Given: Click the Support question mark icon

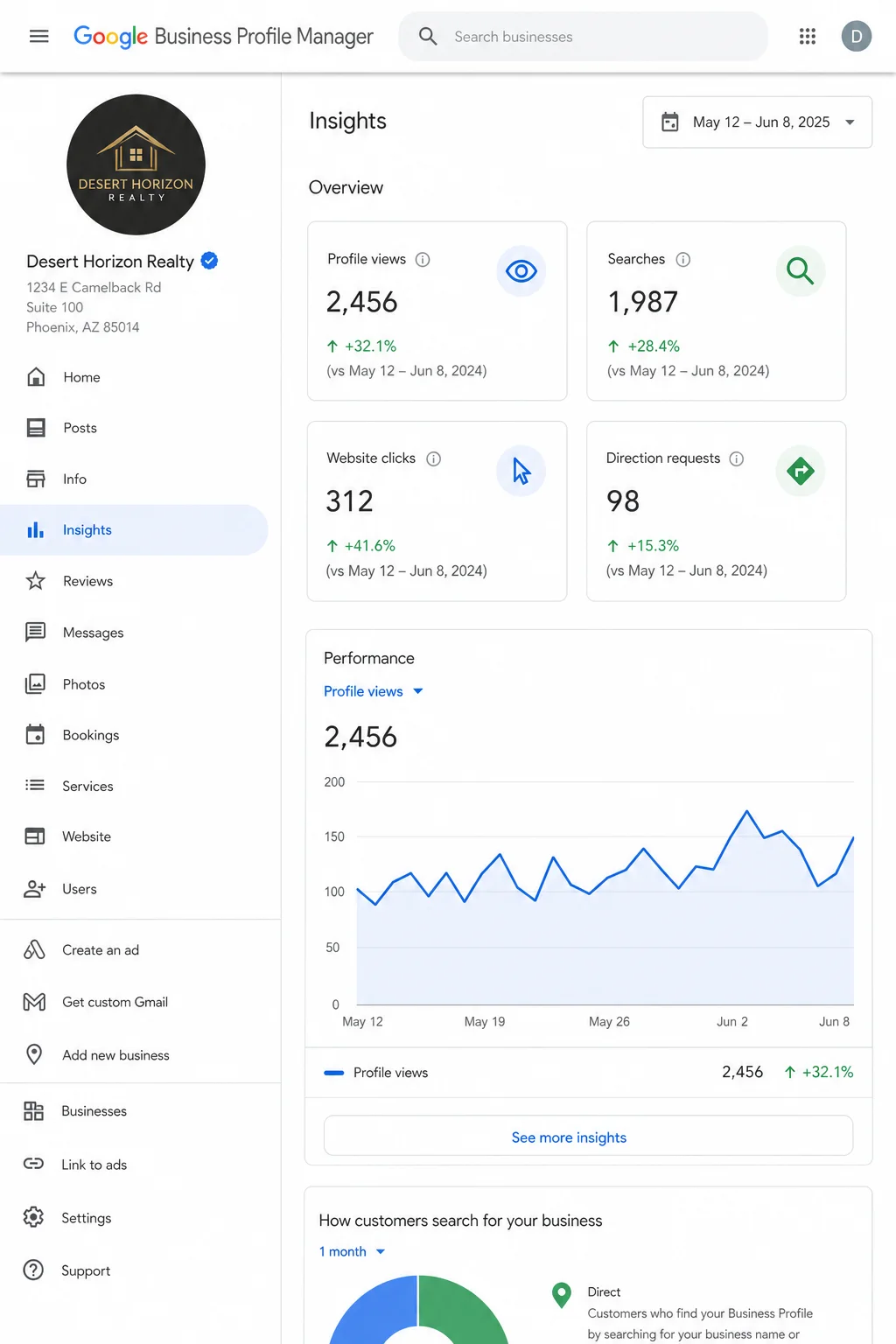Looking at the screenshot, I should tap(33, 1270).
